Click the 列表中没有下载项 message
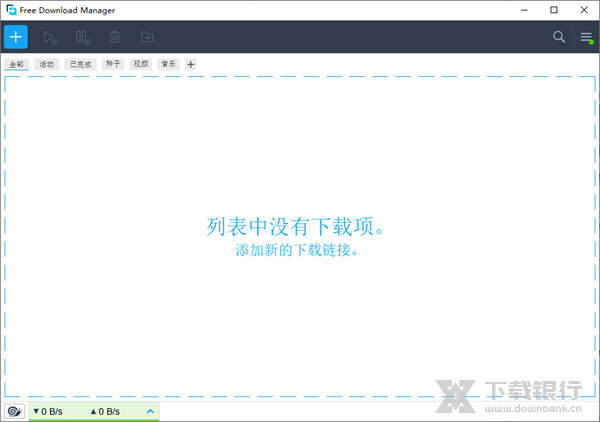Viewport: 600px width, 422px height. click(x=295, y=226)
